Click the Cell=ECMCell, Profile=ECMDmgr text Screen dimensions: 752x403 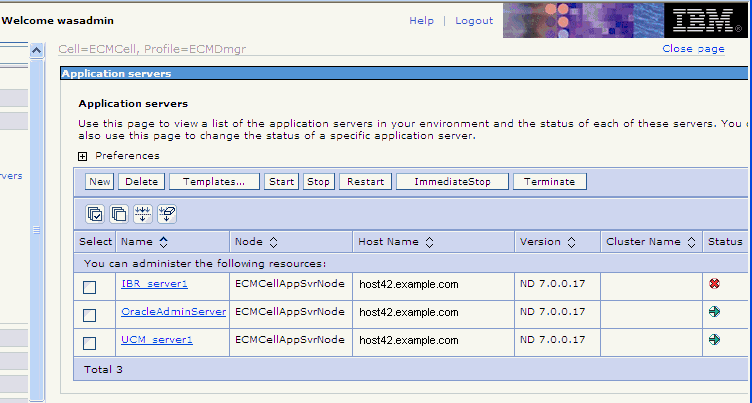click(x=152, y=49)
